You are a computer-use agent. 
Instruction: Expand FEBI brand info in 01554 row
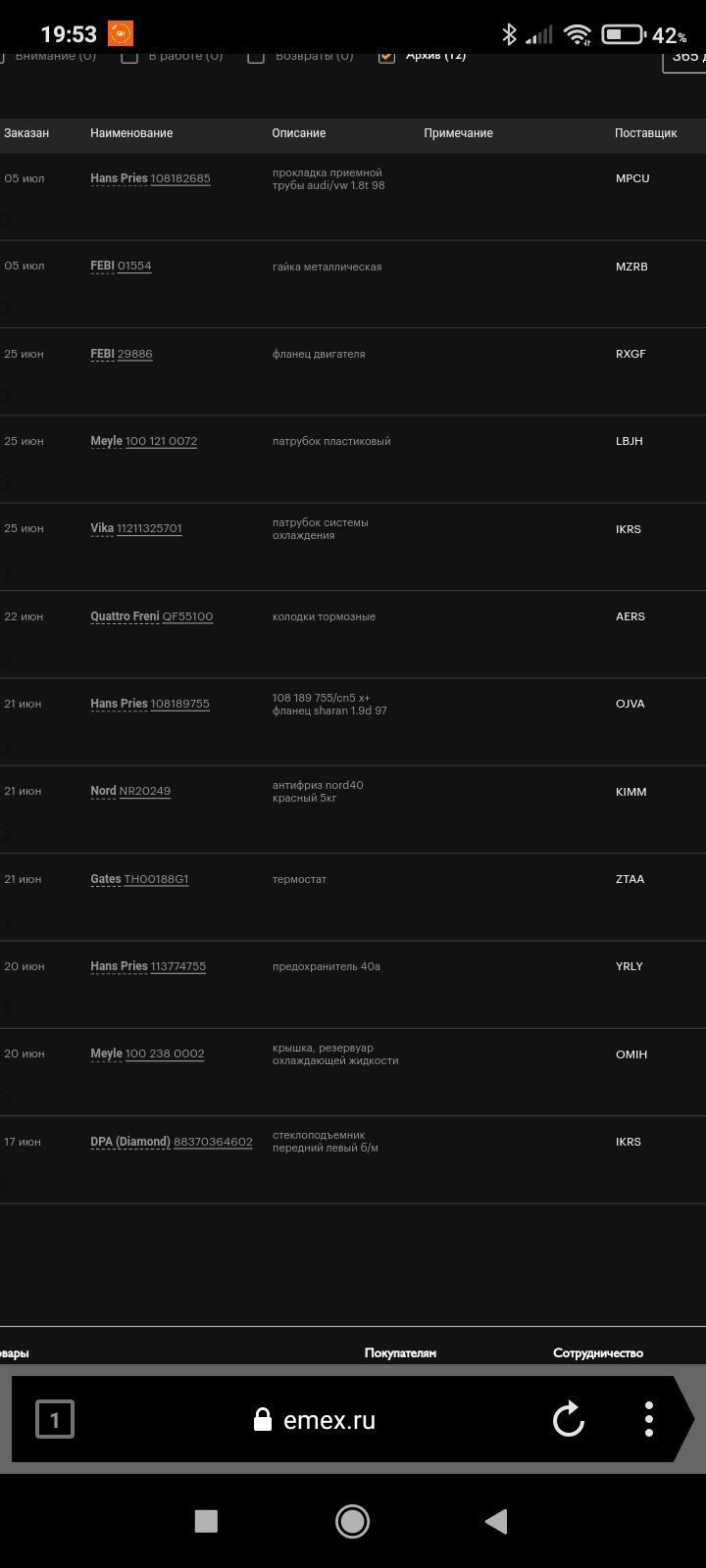pyautogui.click(x=102, y=267)
